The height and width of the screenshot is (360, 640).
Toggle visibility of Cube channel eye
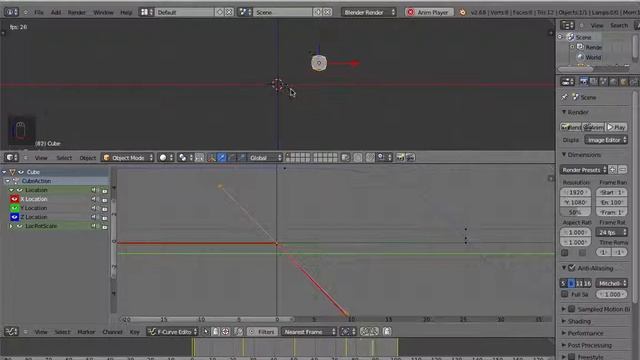21,172
